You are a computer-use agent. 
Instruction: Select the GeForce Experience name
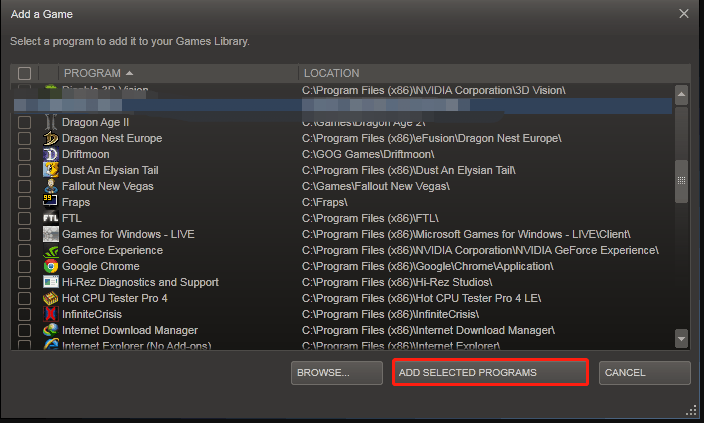[x=112, y=250]
